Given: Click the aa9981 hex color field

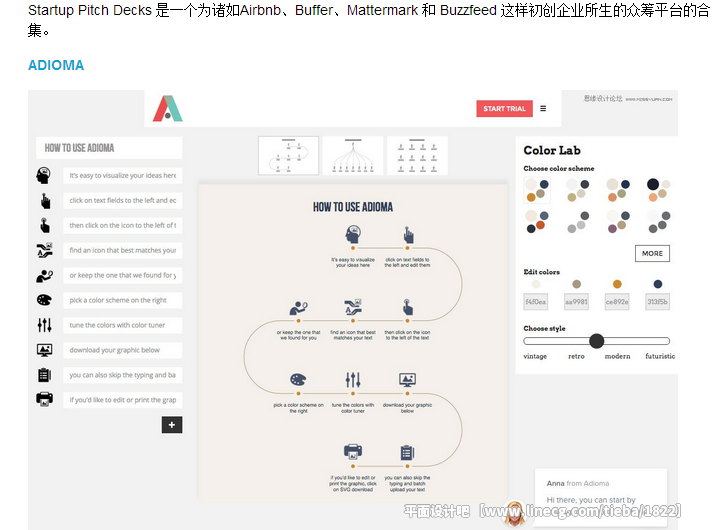Looking at the screenshot, I should click(x=576, y=302).
